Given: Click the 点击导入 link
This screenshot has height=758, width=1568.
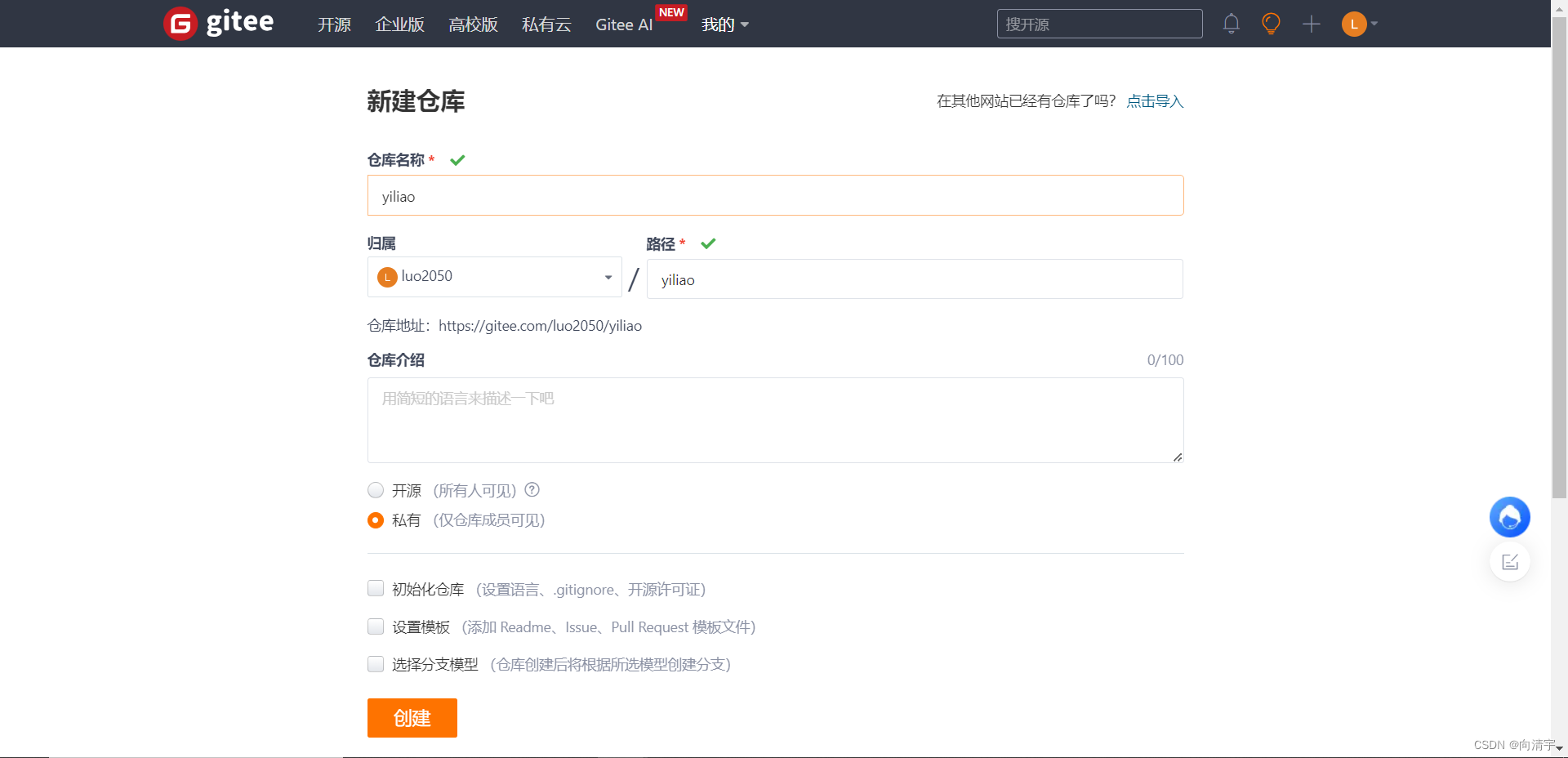Looking at the screenshot, I should pos(1155,101).
